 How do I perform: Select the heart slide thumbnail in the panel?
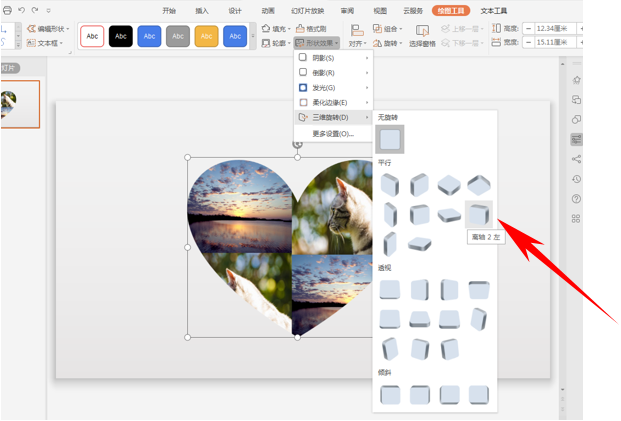coord(19,104)
